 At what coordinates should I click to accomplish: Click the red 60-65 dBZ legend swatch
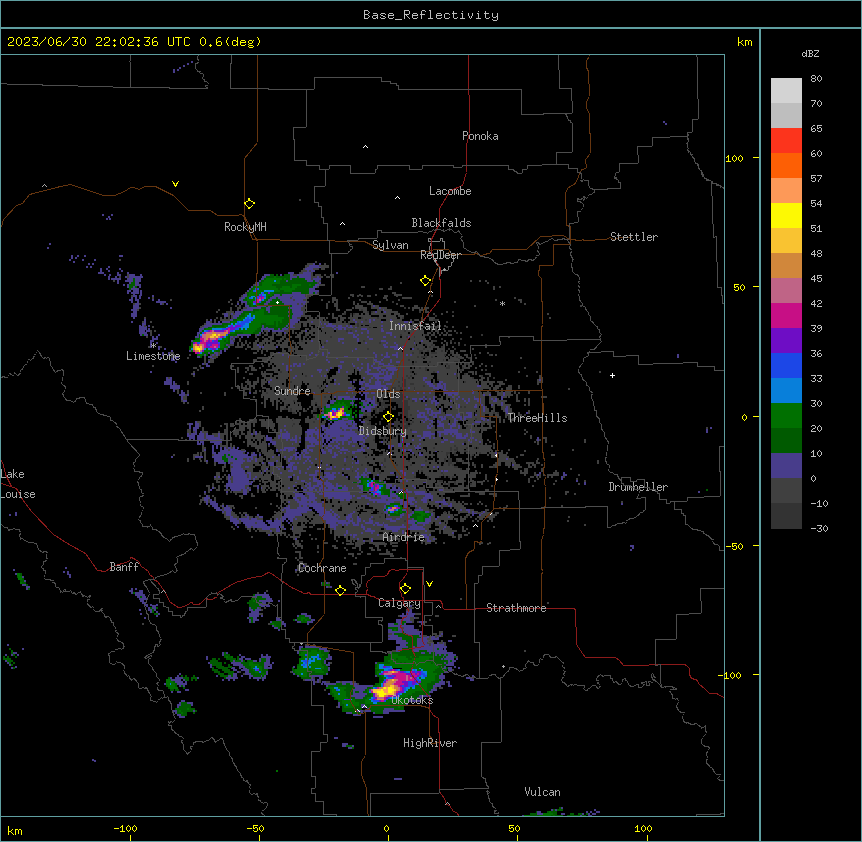click(786, 141)
